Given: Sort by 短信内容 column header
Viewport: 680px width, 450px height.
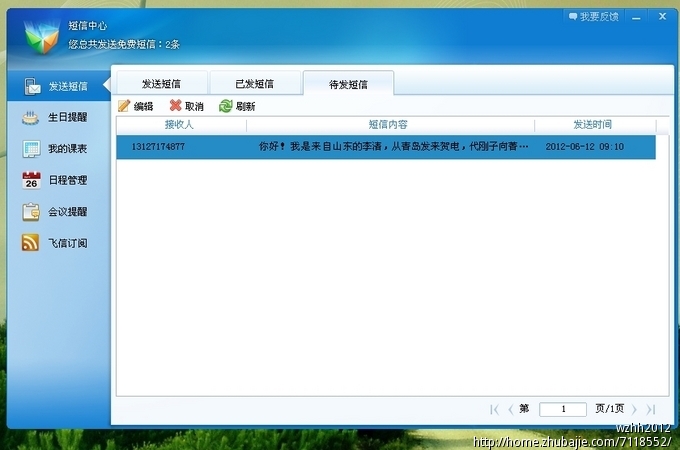Looking at the screenshot, I should 389,125.
